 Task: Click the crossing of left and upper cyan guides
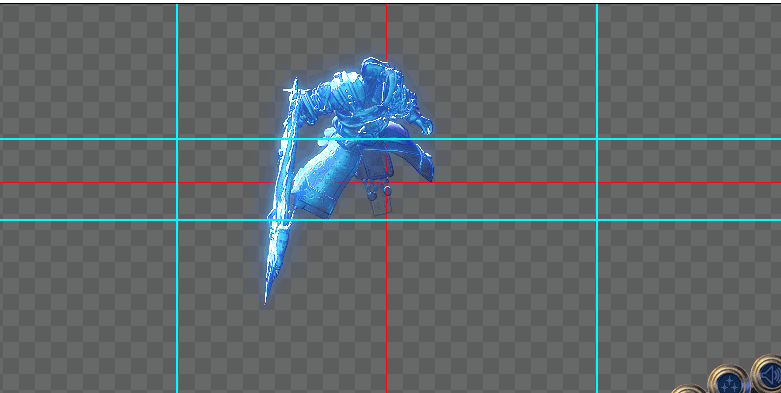pyautogui.click(x=177, y=139)
